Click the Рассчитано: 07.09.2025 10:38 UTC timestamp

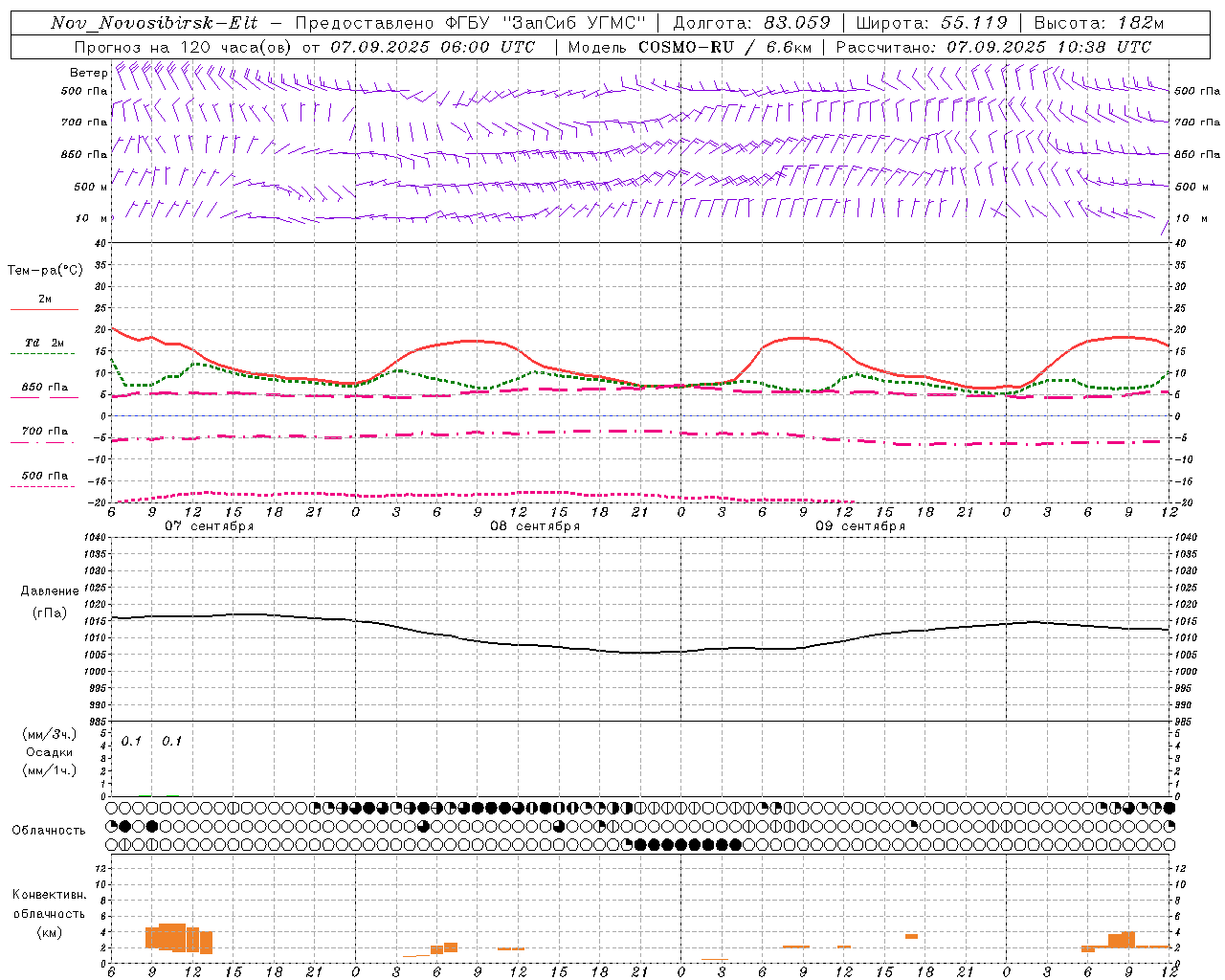pos(993,47)
